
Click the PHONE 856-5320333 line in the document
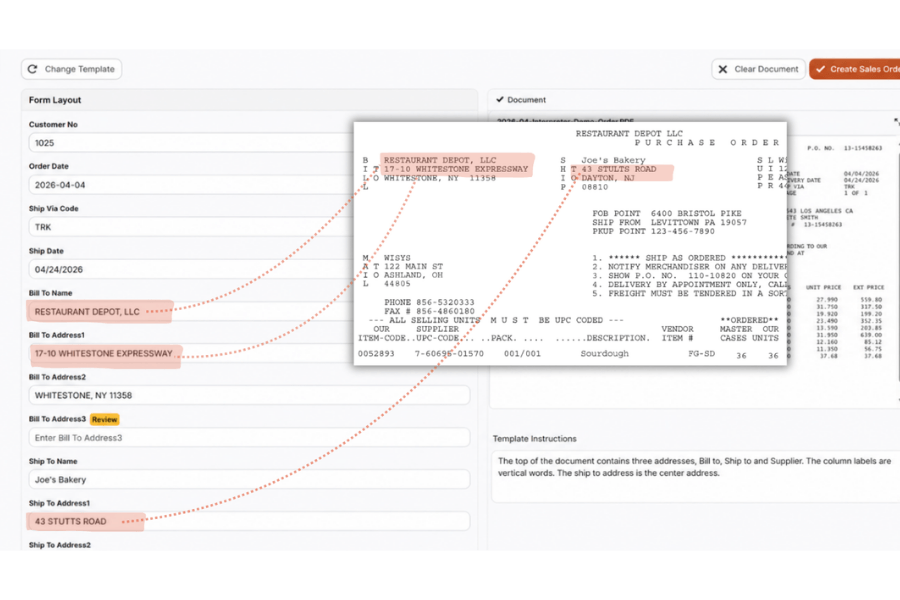pos(429,302)
